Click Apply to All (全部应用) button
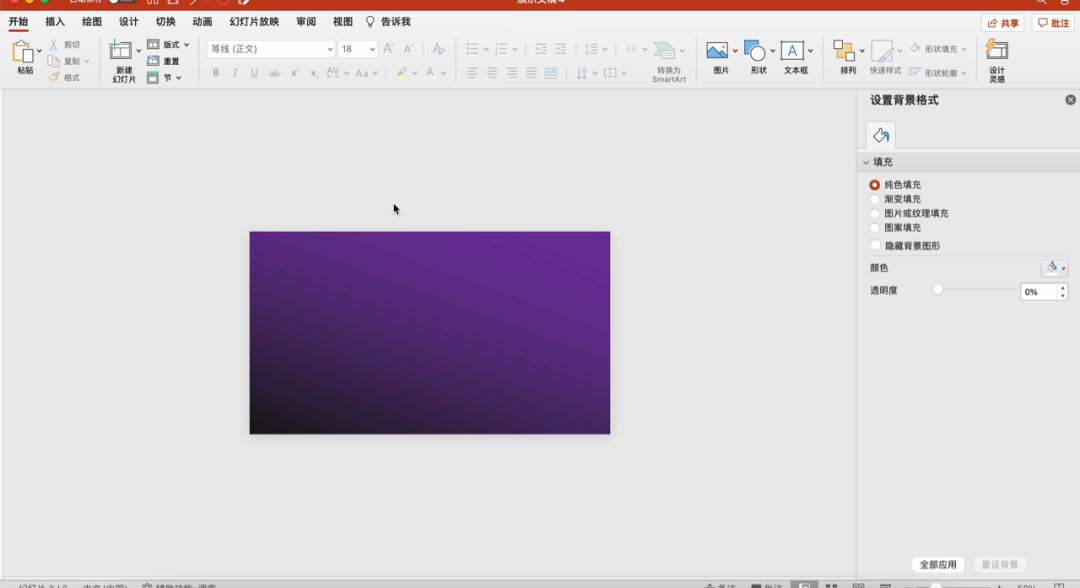 (x=938, y=565)
